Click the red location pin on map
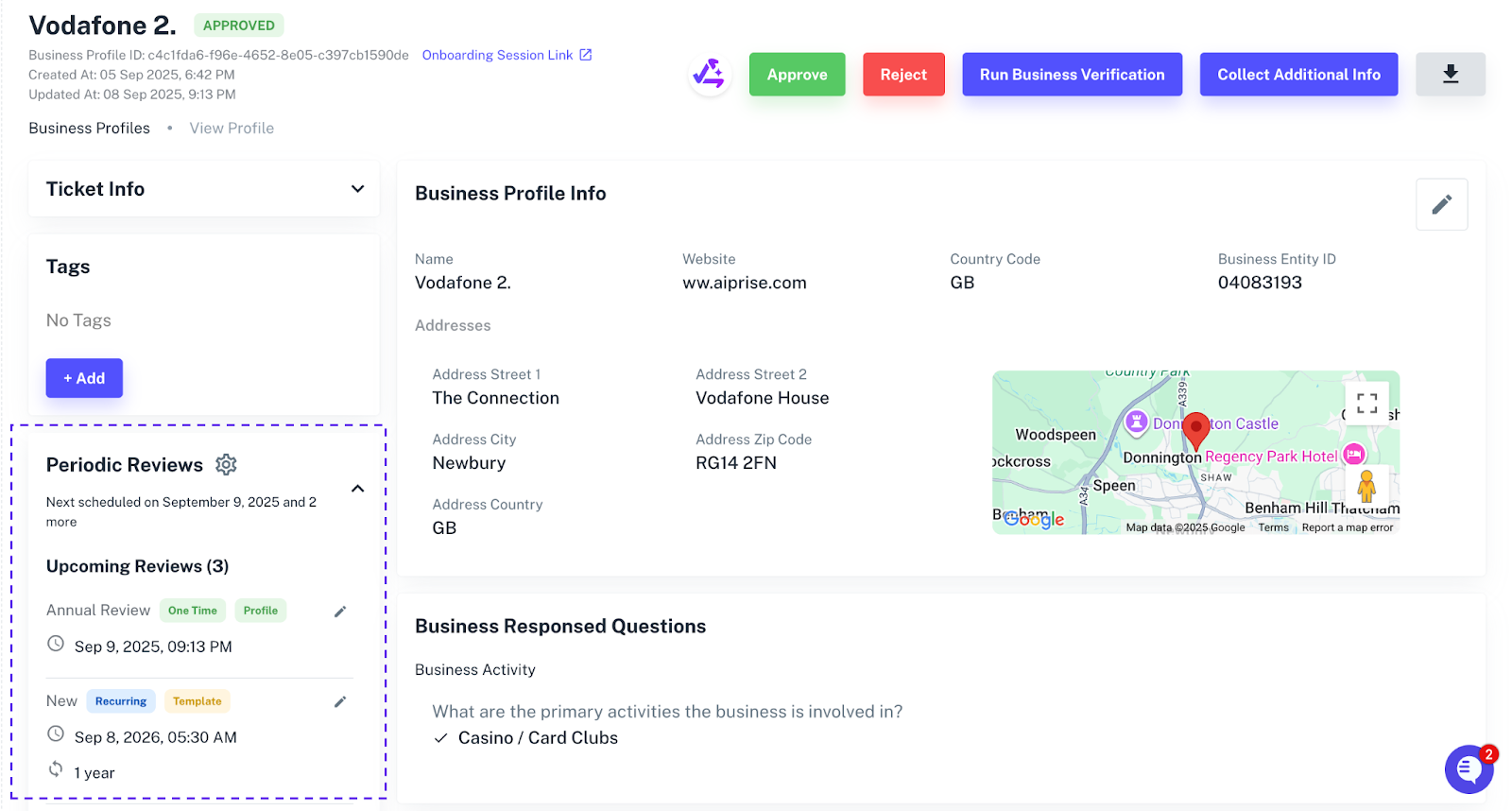 point(1196,430)
